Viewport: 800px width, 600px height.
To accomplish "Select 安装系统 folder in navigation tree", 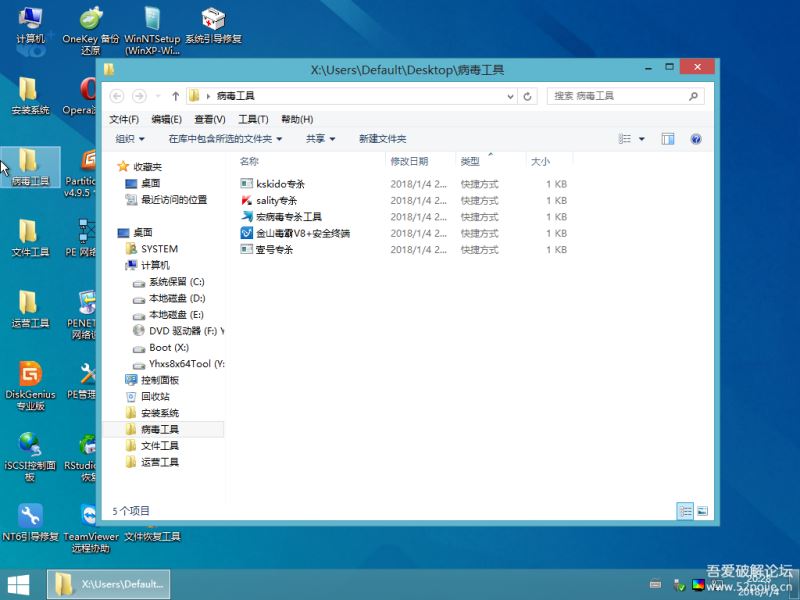I will (x=153, y=413).
